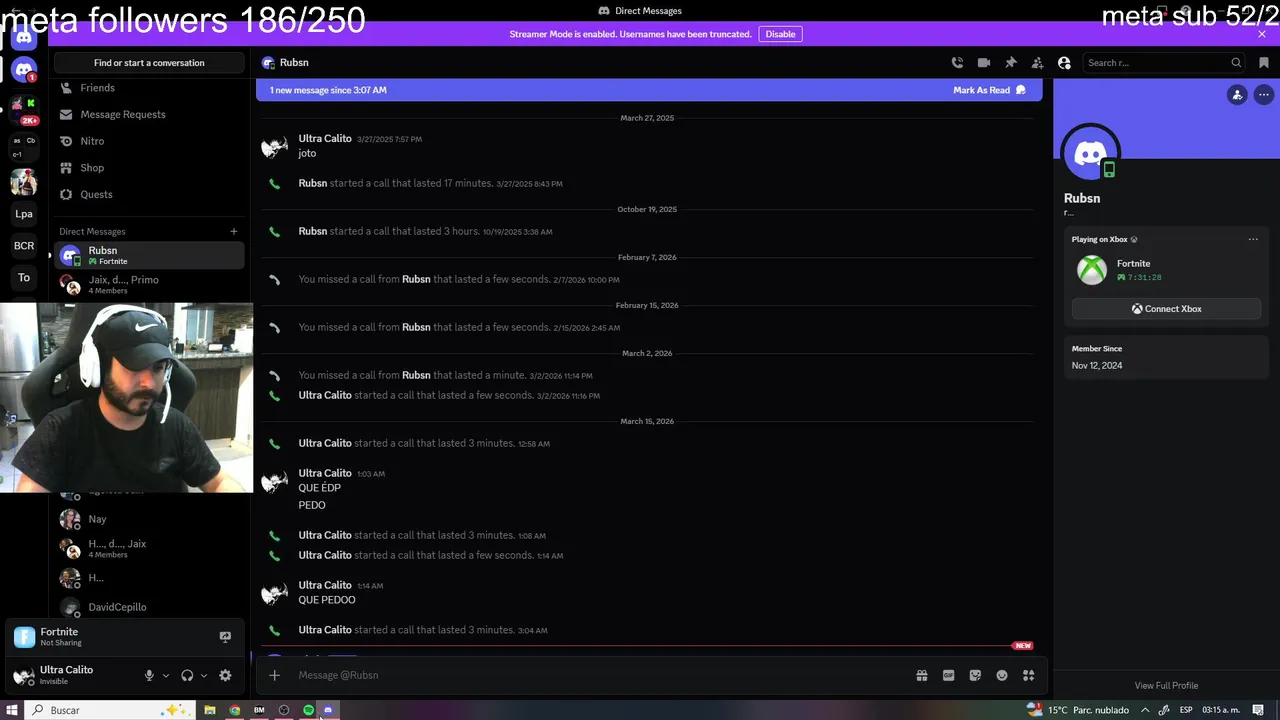Image resolution: width=1280 pixels, height=720 pixels.
Task: Click Rubsn's large profile avatar
Action: (x=1090, y=154)
